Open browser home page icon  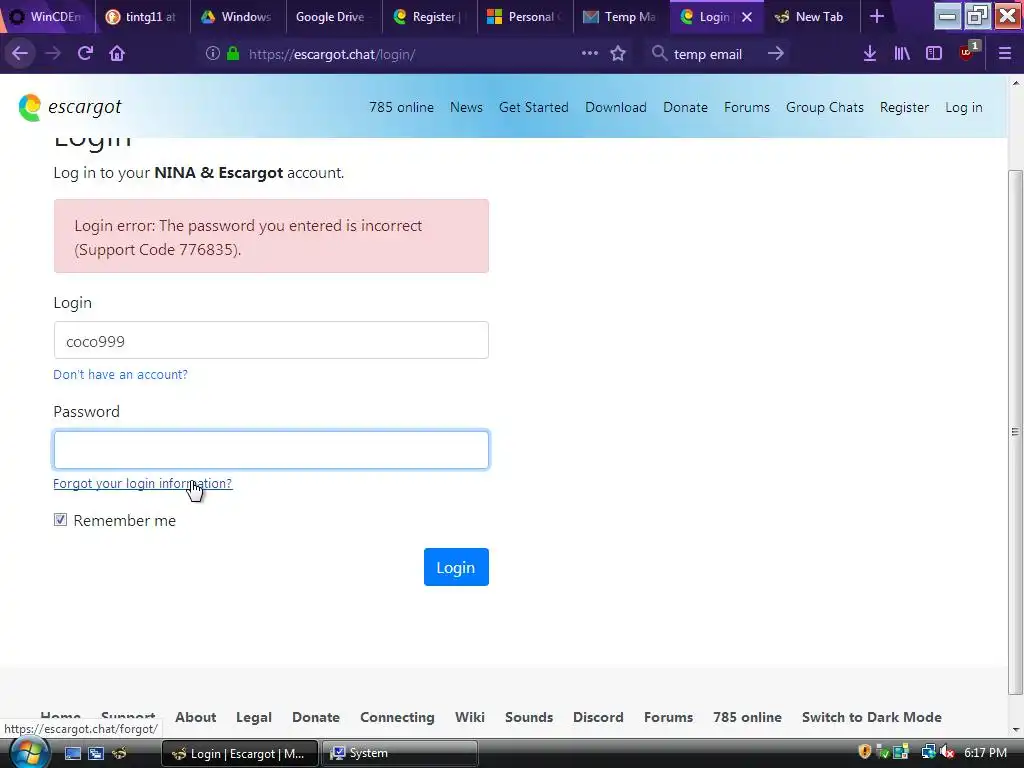coord(117,54)
